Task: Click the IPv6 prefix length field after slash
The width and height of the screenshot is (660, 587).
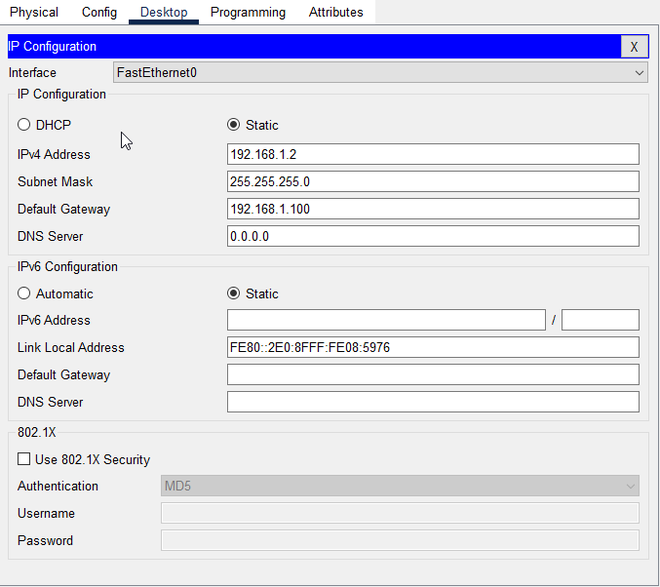Action: coord(600,320)
